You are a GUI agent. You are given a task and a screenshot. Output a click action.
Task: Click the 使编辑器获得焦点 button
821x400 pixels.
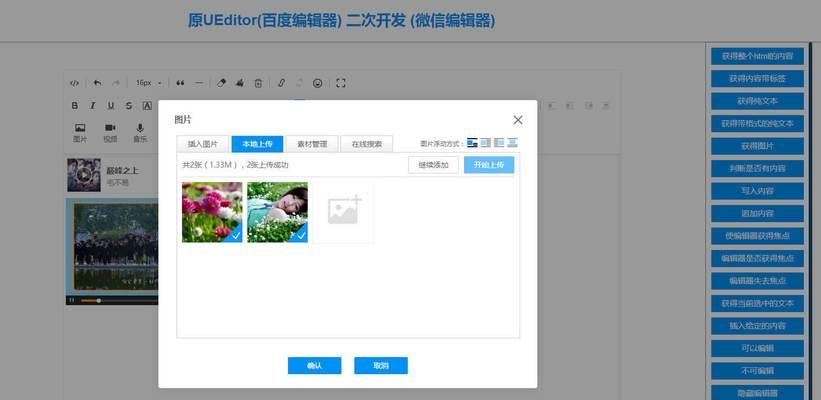click(757, 236)
